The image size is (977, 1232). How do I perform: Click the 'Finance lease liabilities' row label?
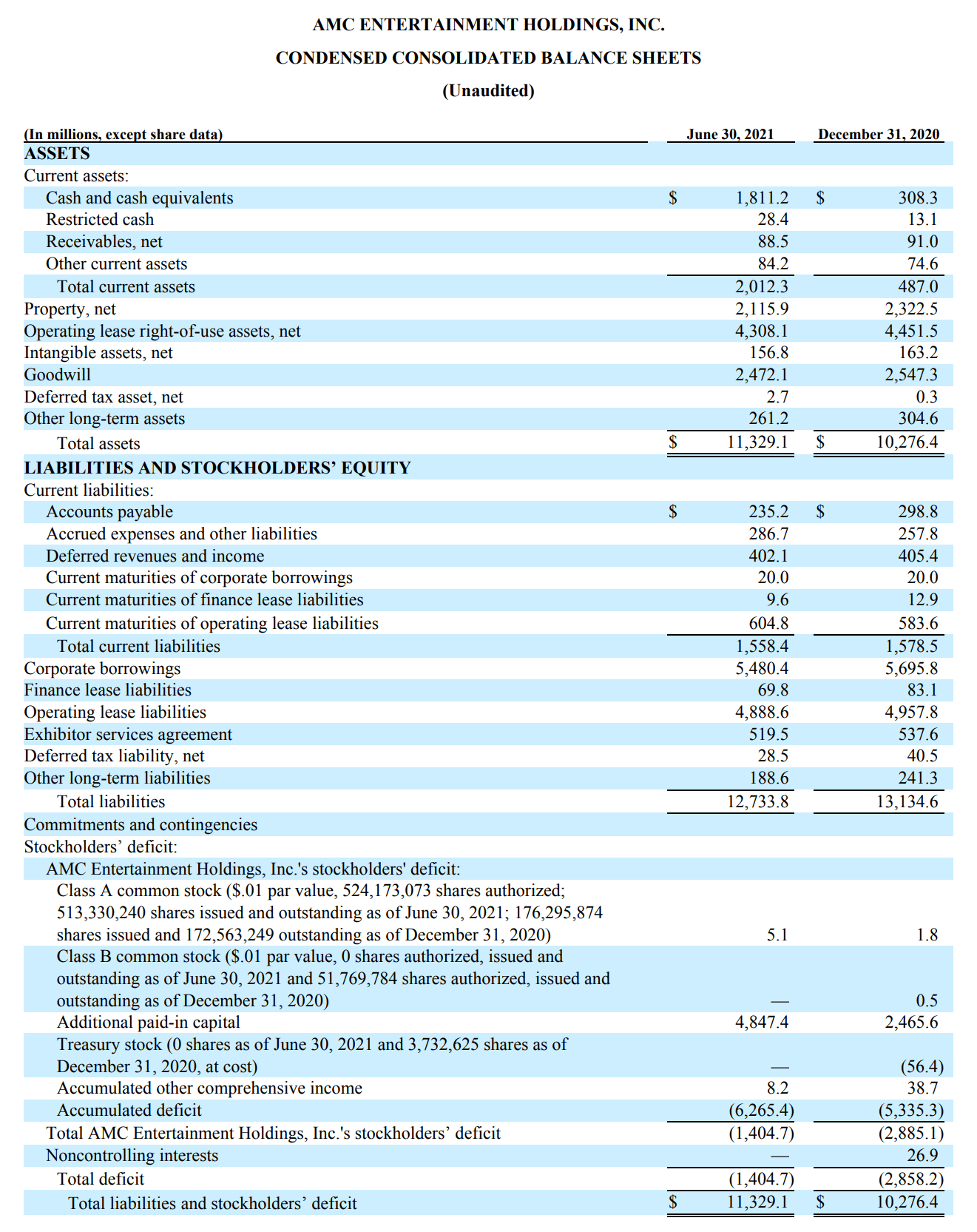tap(108, 690)
